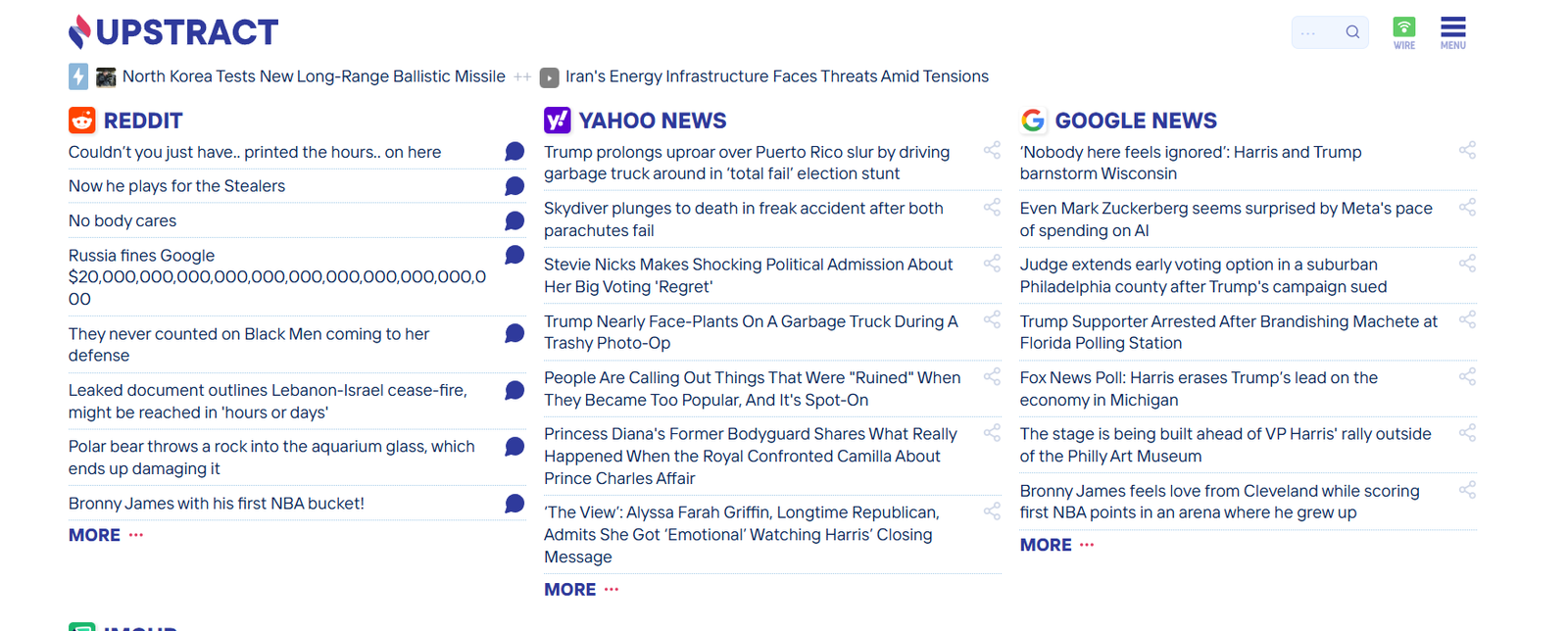Open the Yahoo News section heading
Viewport: 1568px width, 631px height.
pyautogui.click(x=652, y=121)
